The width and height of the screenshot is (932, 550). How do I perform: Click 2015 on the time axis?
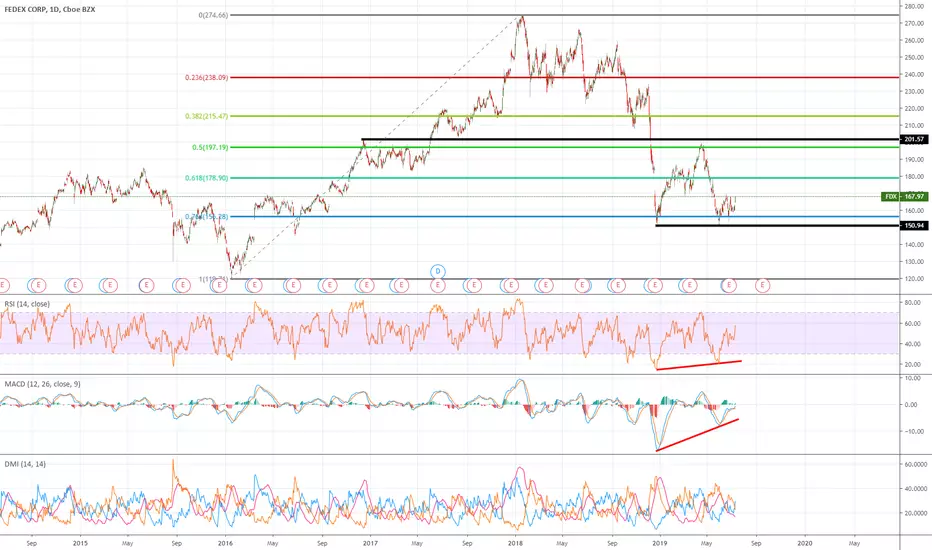point(80,543)
